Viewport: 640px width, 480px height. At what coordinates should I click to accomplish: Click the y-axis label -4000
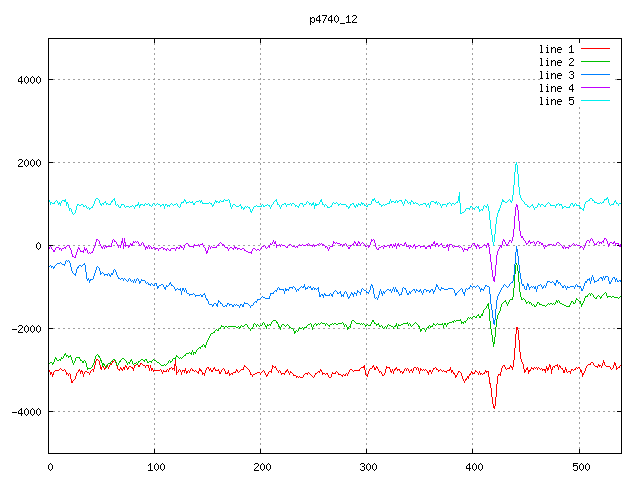(x=27, y=412)
